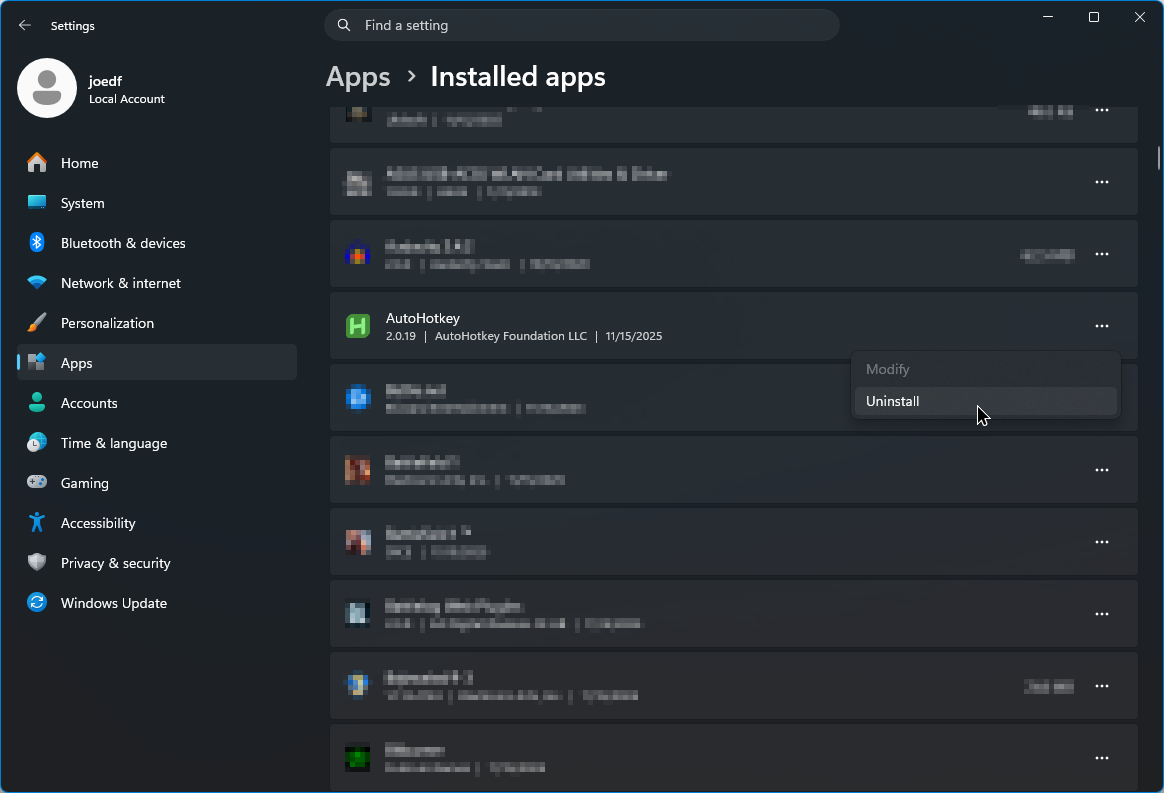Viewport: 1164px width, 793px height.
Task: Go back with the Settings back arrow
Action: (x=24, y=25)
